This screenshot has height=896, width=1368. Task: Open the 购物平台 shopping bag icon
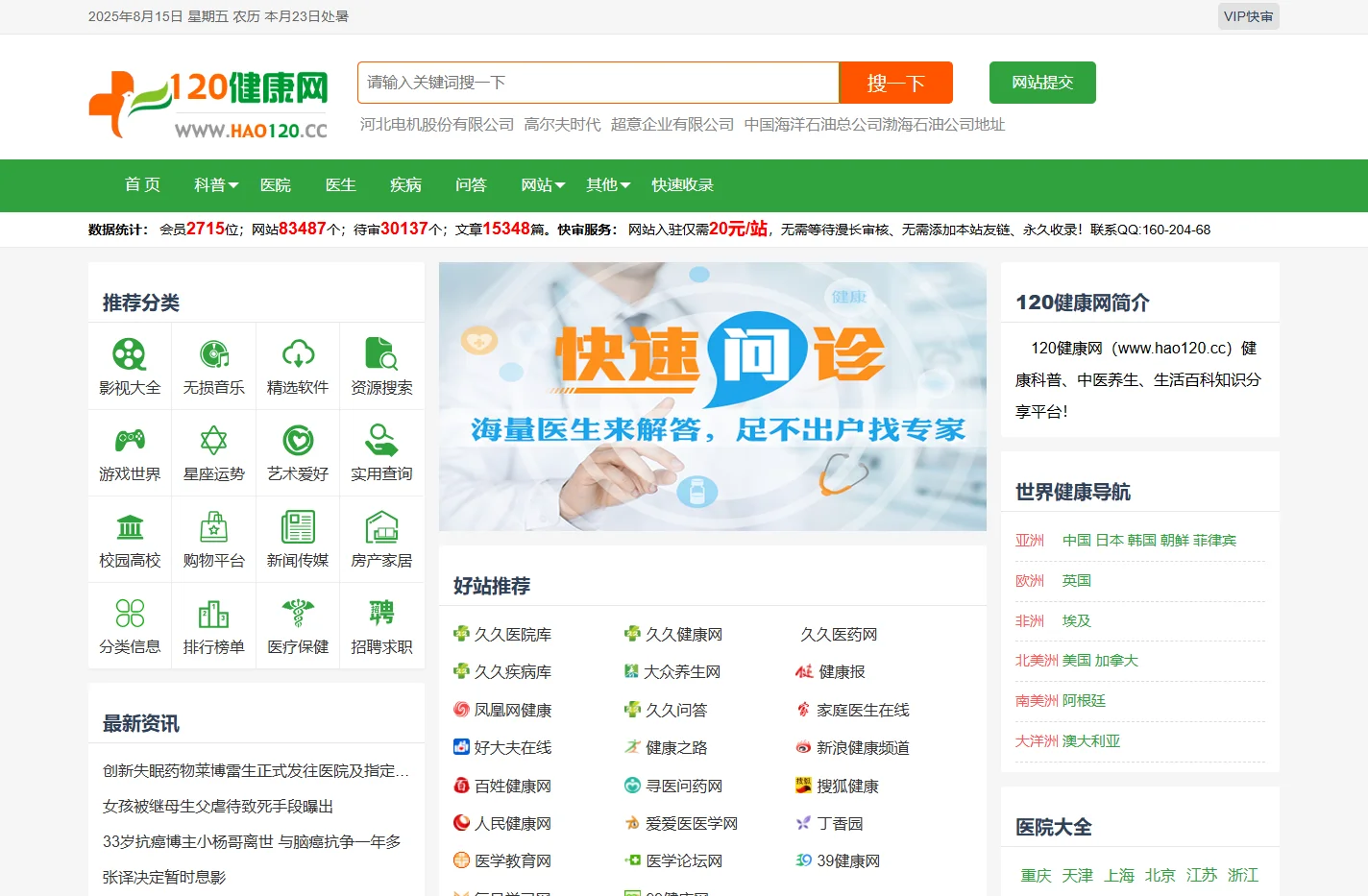[x=213, y=527]
